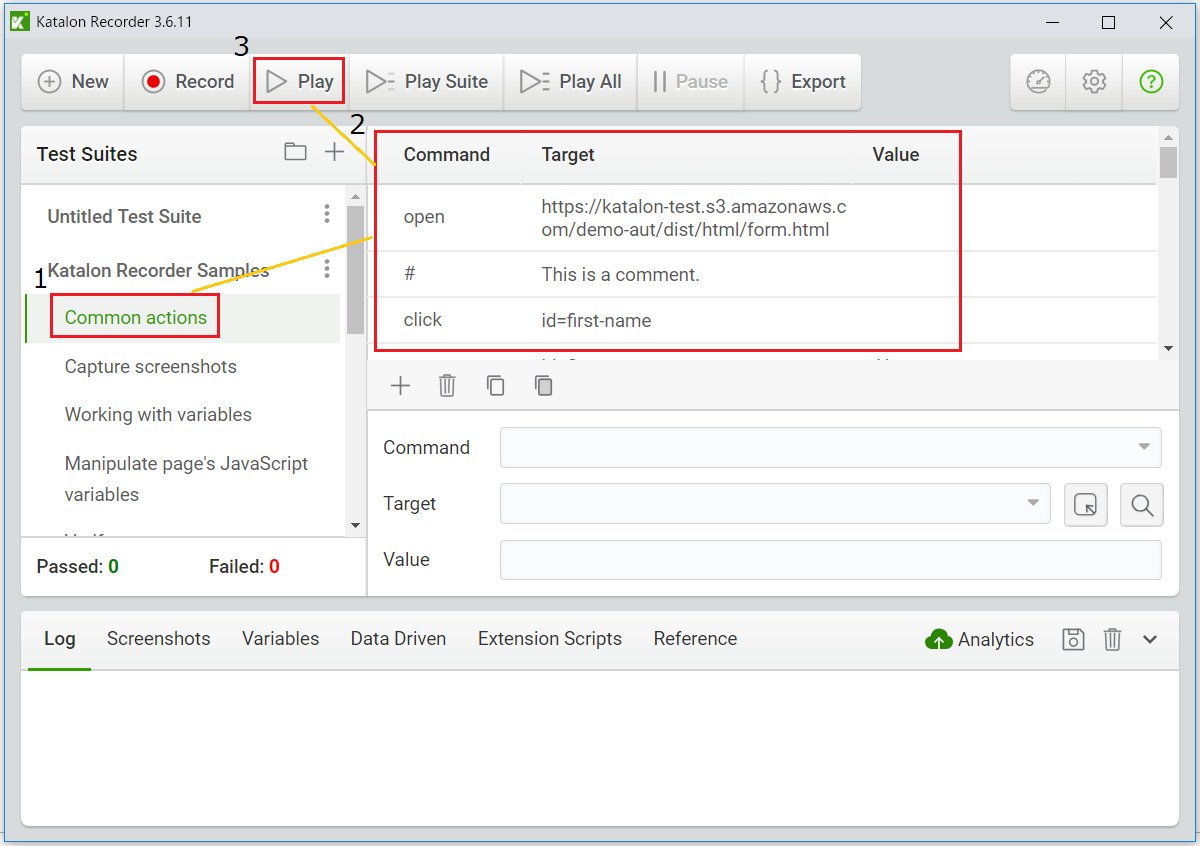Switch to the Reference tab
The width and height of the screenshot is (1200, 846).
696,639
